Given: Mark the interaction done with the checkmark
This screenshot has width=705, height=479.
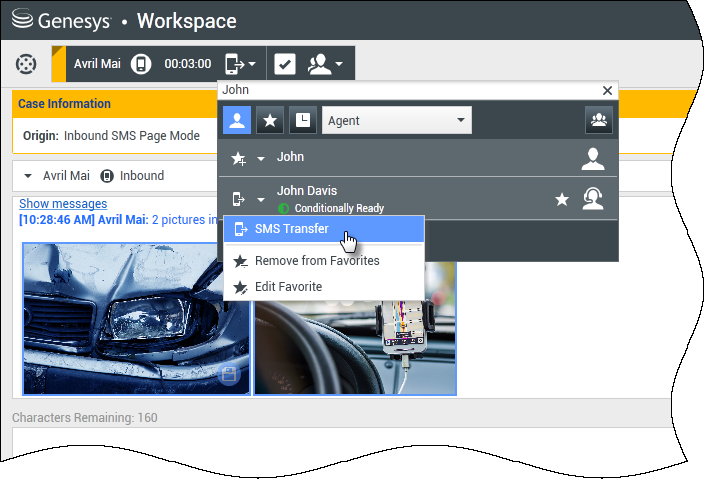Looking at the screenshot, I should point(285,64).
